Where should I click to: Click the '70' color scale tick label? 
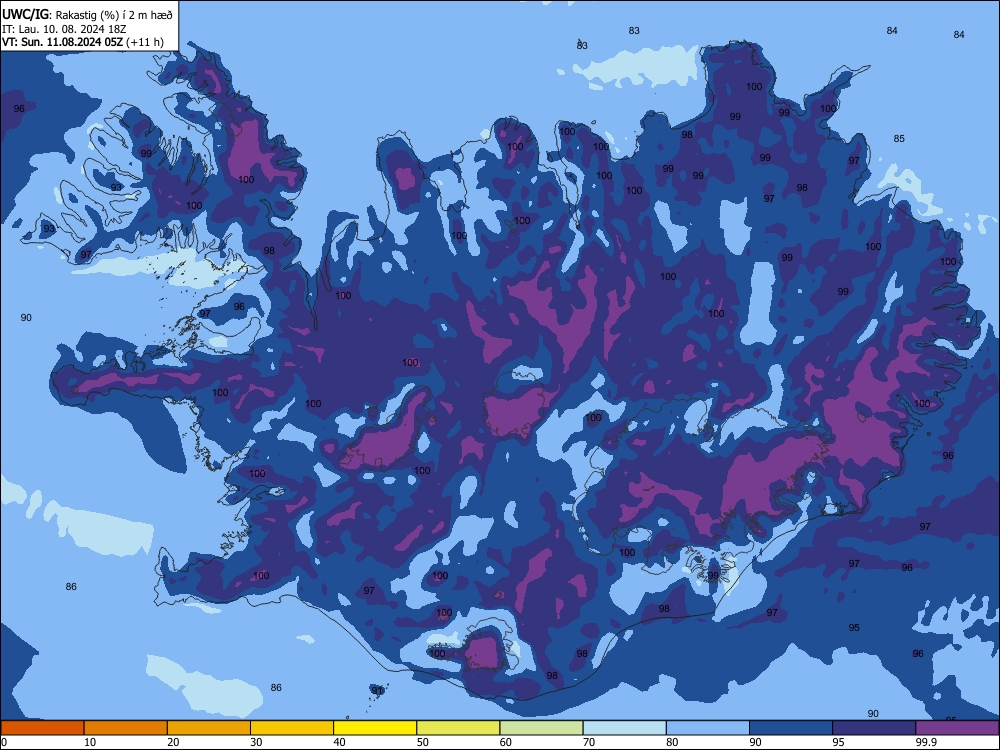pyautogui.click(x=589, y=742)
